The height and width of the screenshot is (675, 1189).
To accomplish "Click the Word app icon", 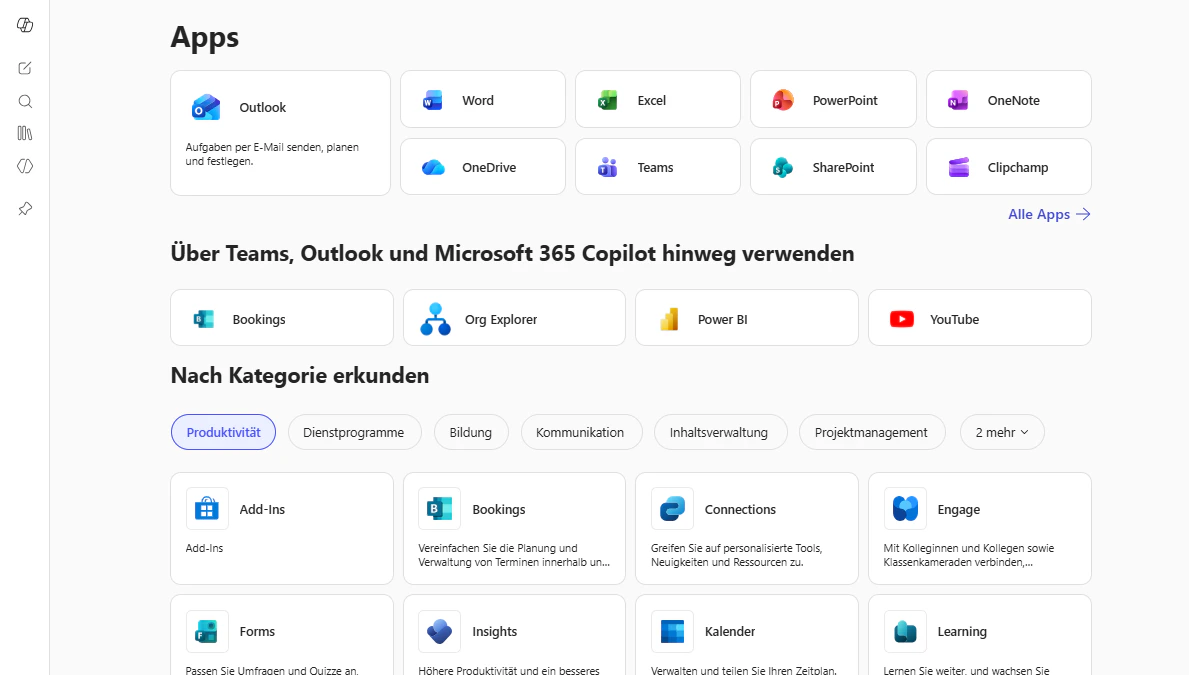I will pyautogui.click(x=433, y=100).
